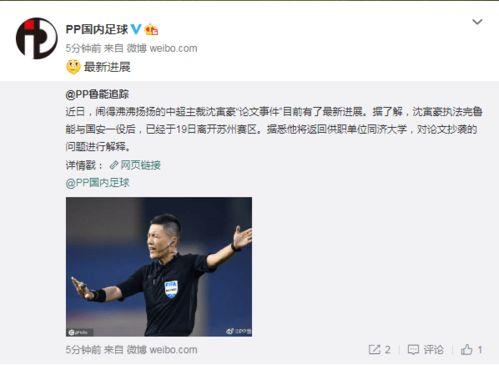Open the top 微博 weibo.com source link
Viewport: 499px width, 365px height.
click(162, 48)
